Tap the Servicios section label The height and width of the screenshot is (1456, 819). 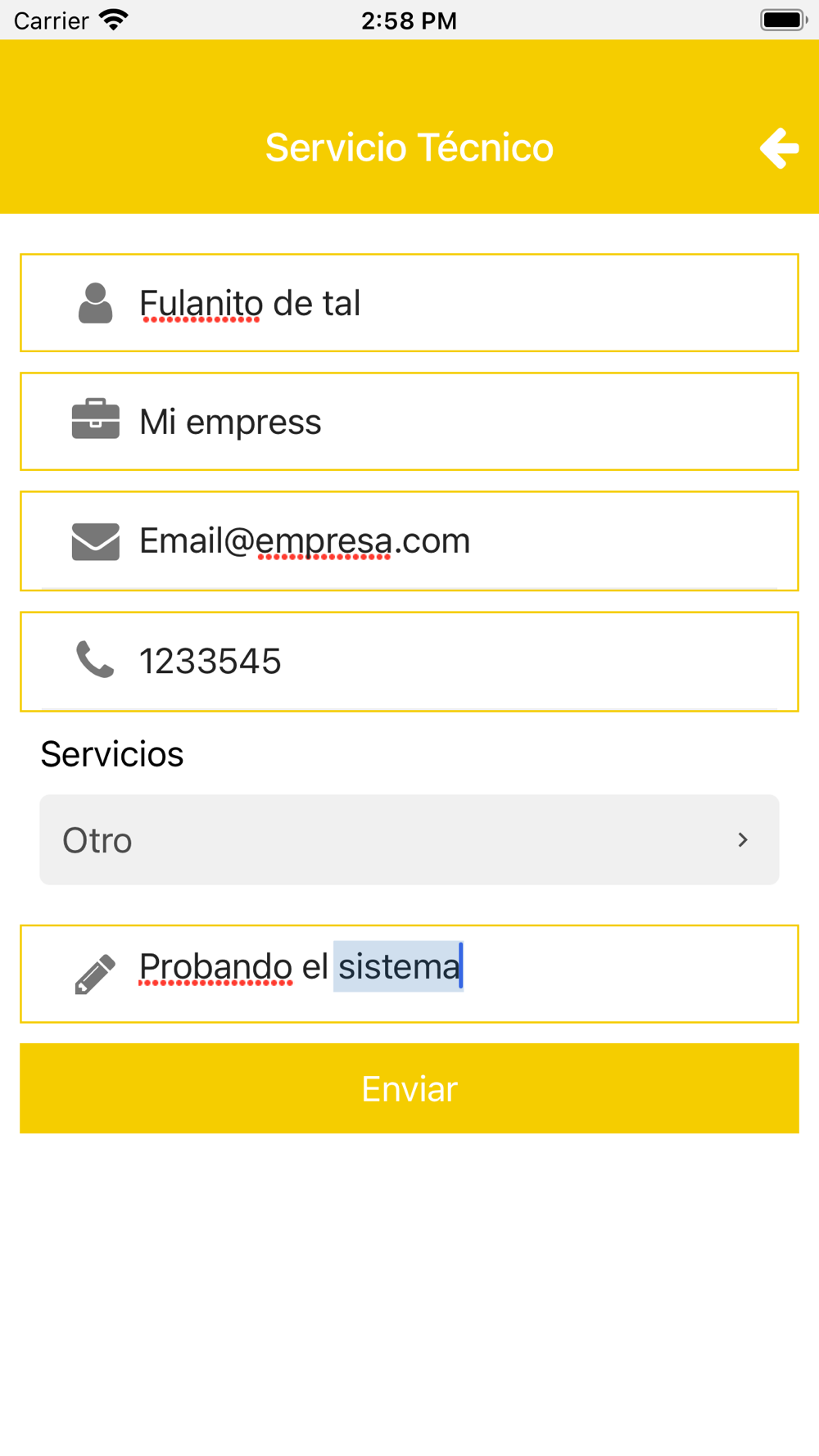coord(112,754)
